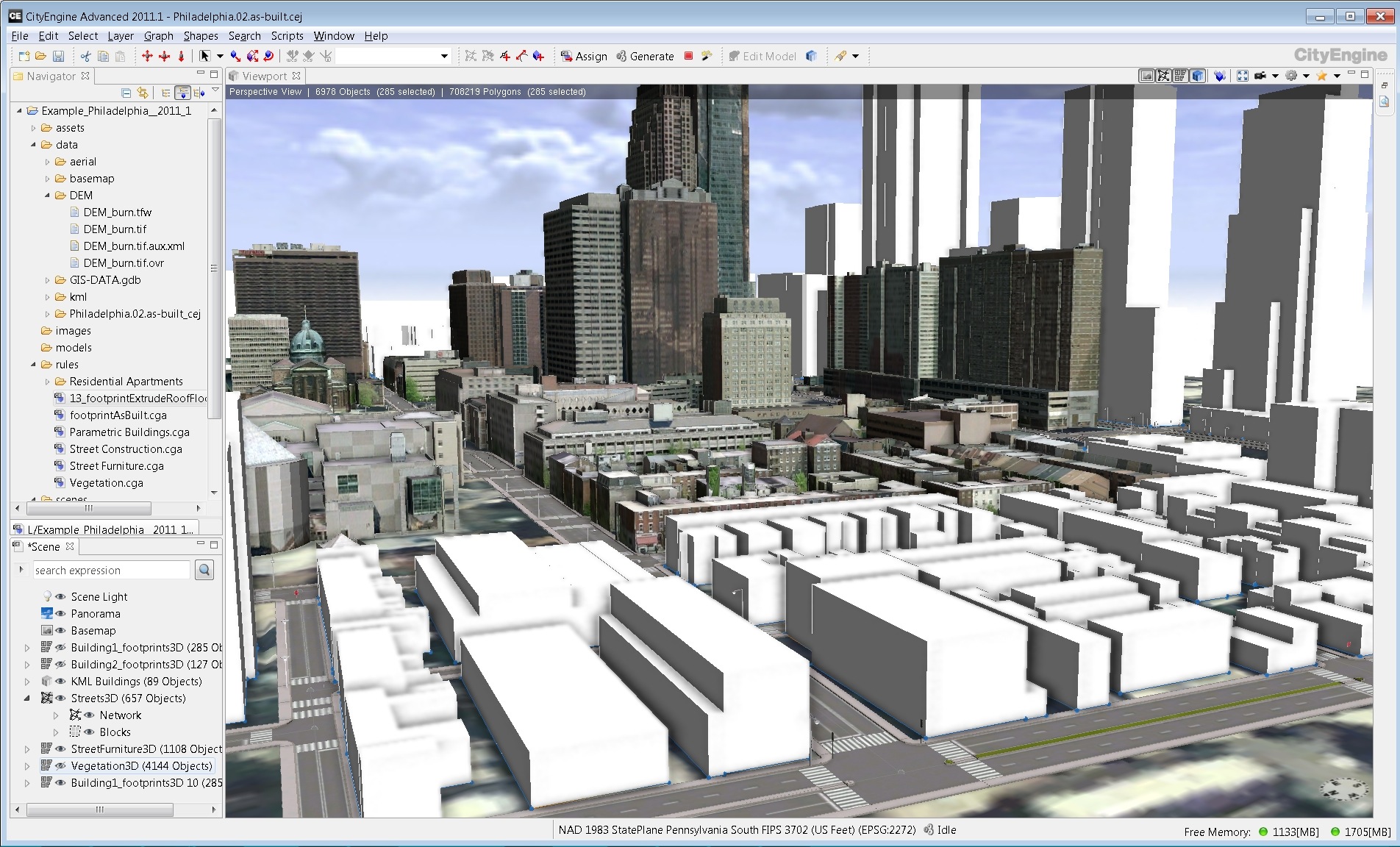This screenshot has width=1400, height=847.
Task: Click the Open folder toolbar icon
Action: 41,56
